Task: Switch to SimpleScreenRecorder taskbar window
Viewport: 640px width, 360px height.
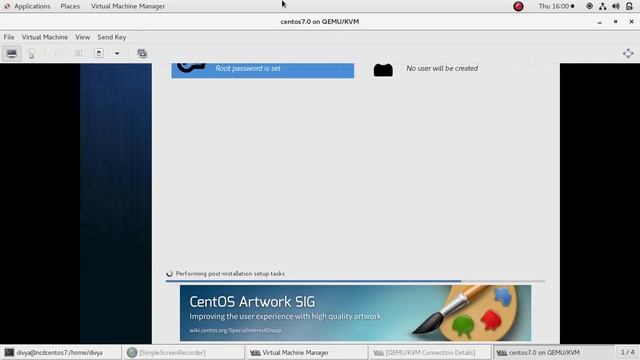Action: [184, 353]
